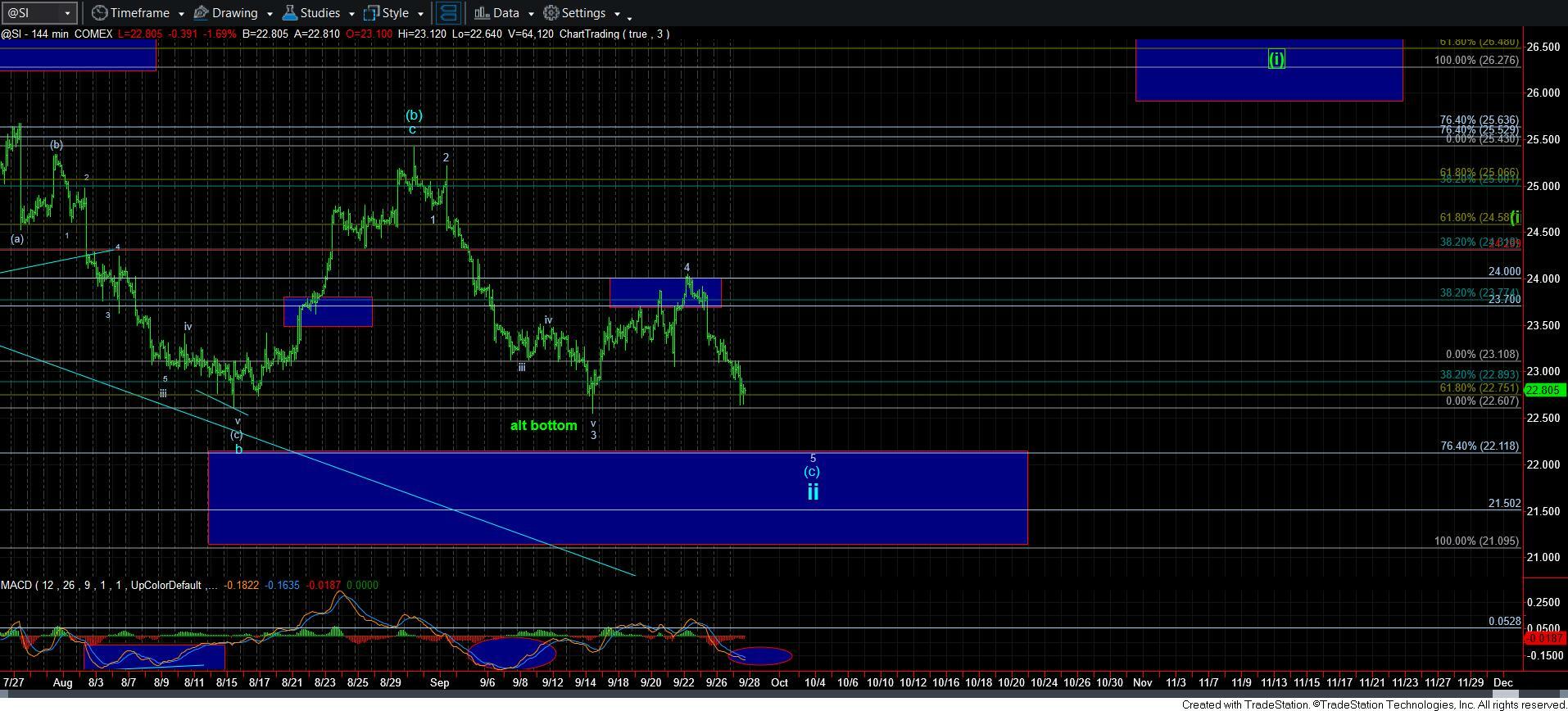Viewport: 1568px width, 711px height.
Task: Open the Data menu label
Action: tap(505, 13)
